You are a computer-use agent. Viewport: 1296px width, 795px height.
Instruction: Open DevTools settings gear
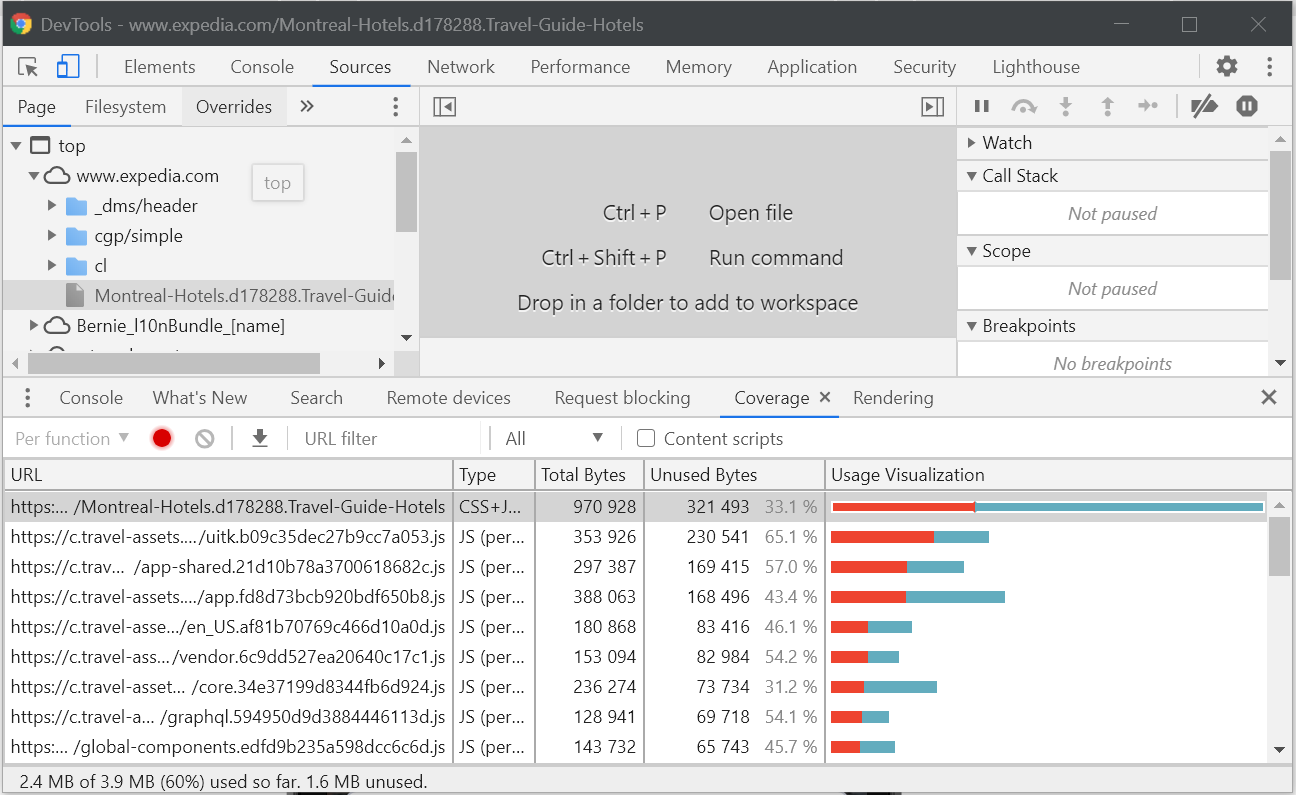tap(1227, 67)
